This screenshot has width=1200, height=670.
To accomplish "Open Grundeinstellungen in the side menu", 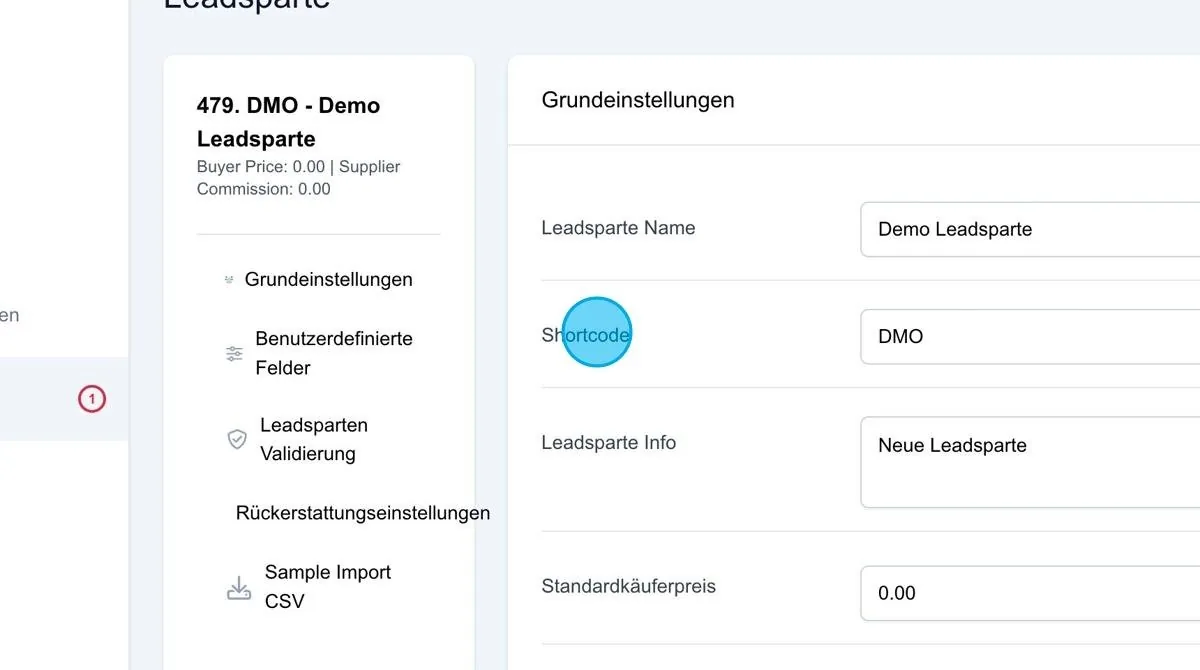I will 328,279.
